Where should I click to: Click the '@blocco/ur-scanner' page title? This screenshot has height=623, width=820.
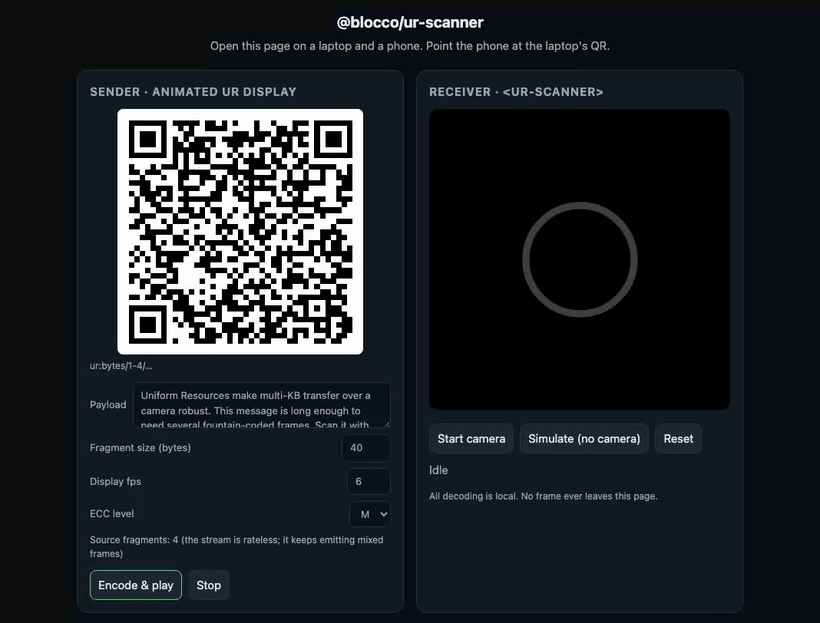[x=410, y=22]
